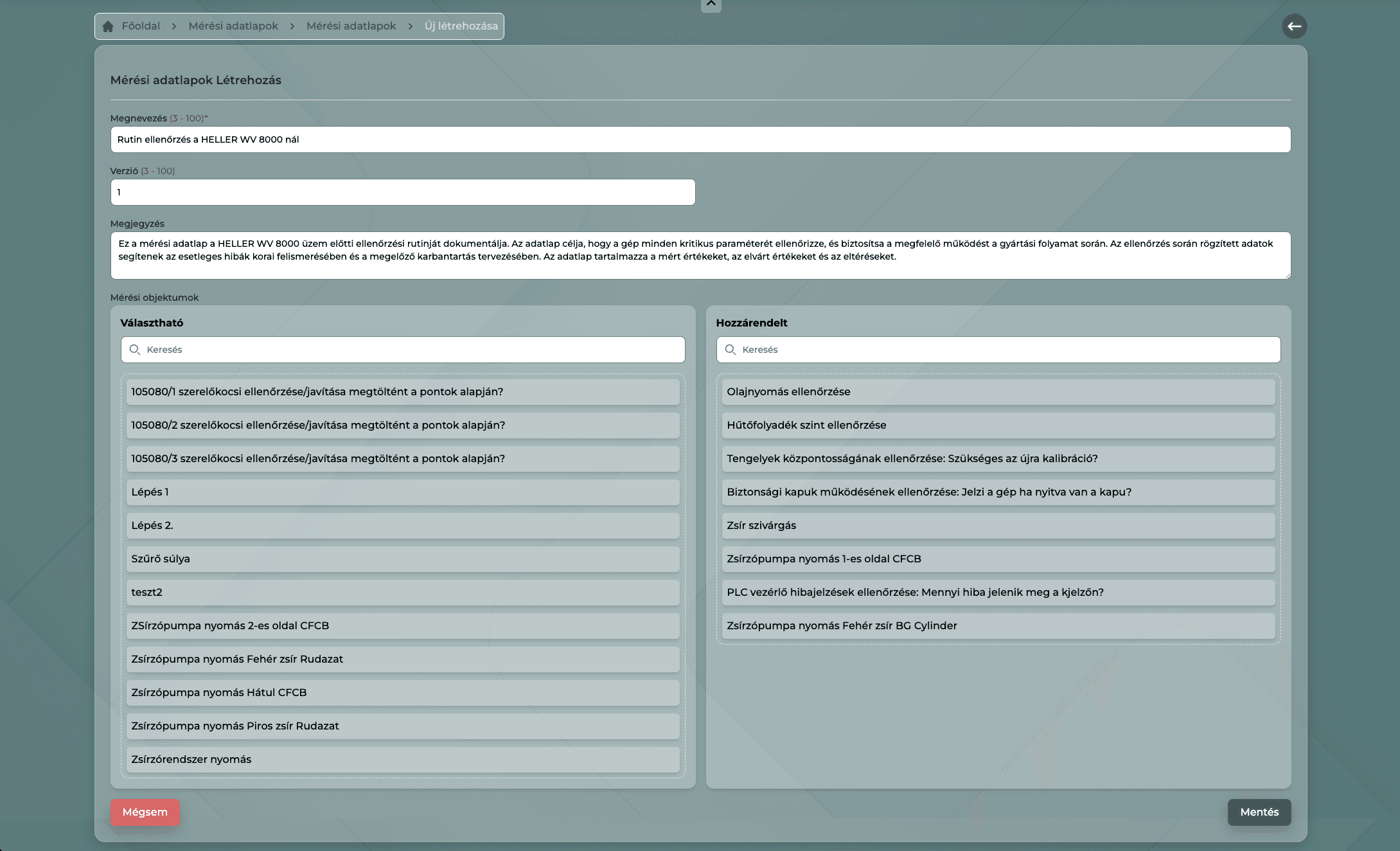1400x851 pixels.
Task: Click the Verzió input field
Action: tap(403, 192)
